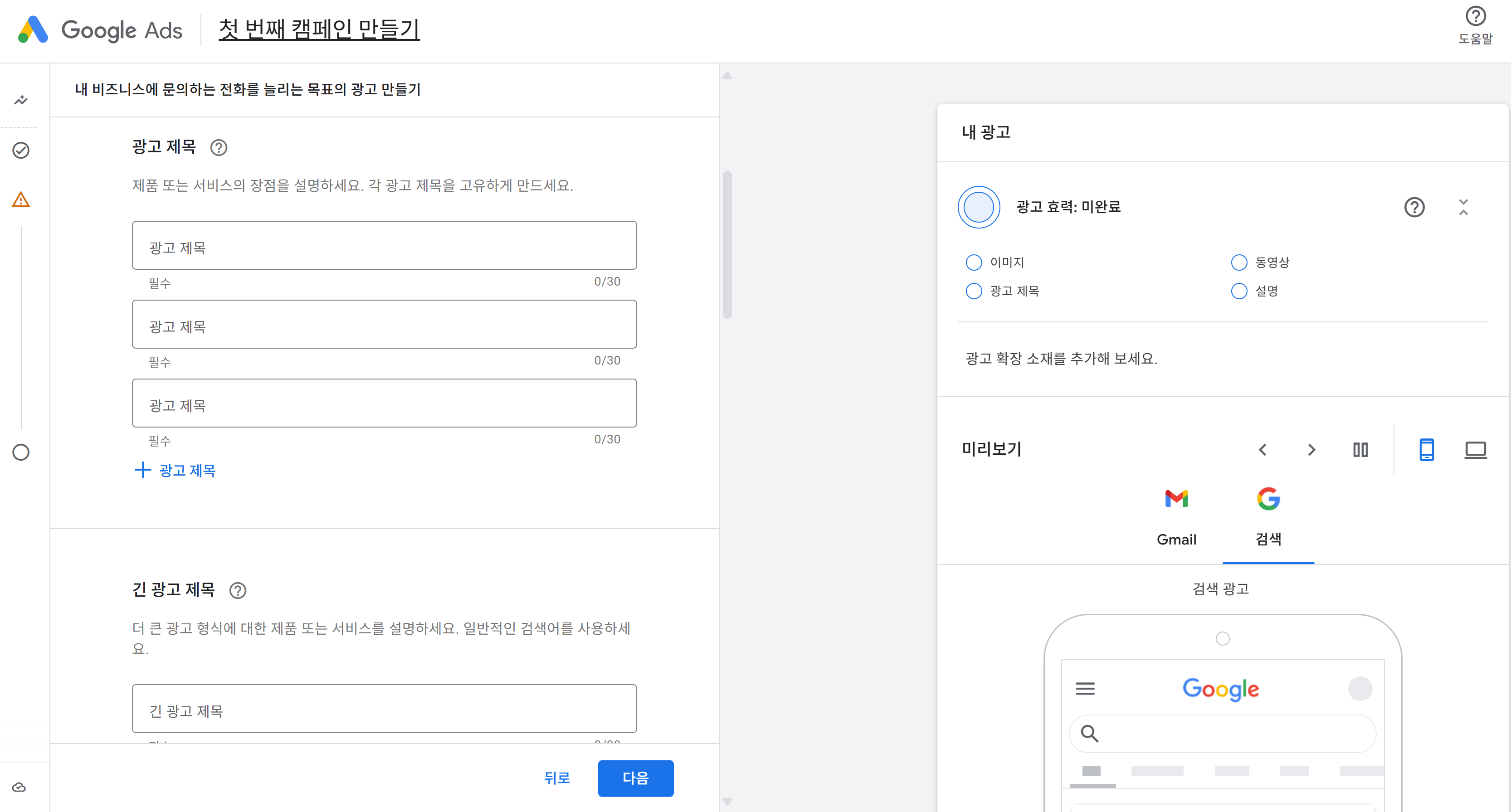Open help icon beside 광고 효력: 미완료
Screen dimensions: 1511x812
(1414, 207)
